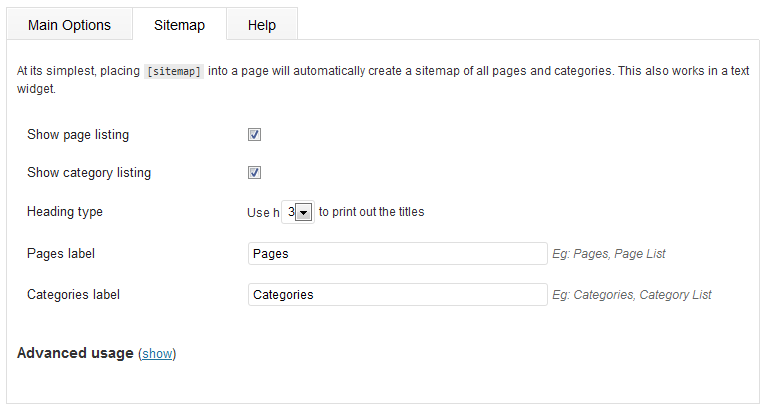Click the "Heading type" row label
This screenshot has width=767, height=409.
65,212
